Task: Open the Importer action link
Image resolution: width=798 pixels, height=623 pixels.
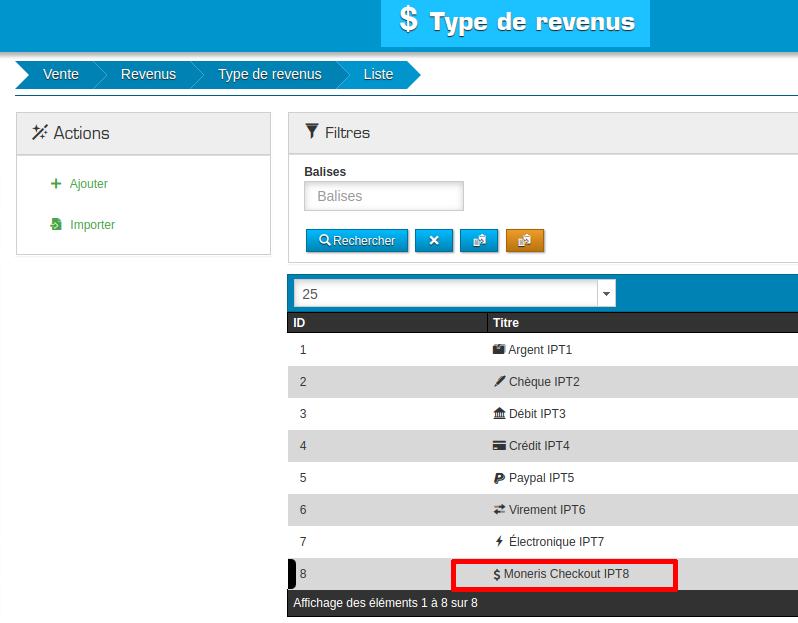Action: (x=92, y=225)
